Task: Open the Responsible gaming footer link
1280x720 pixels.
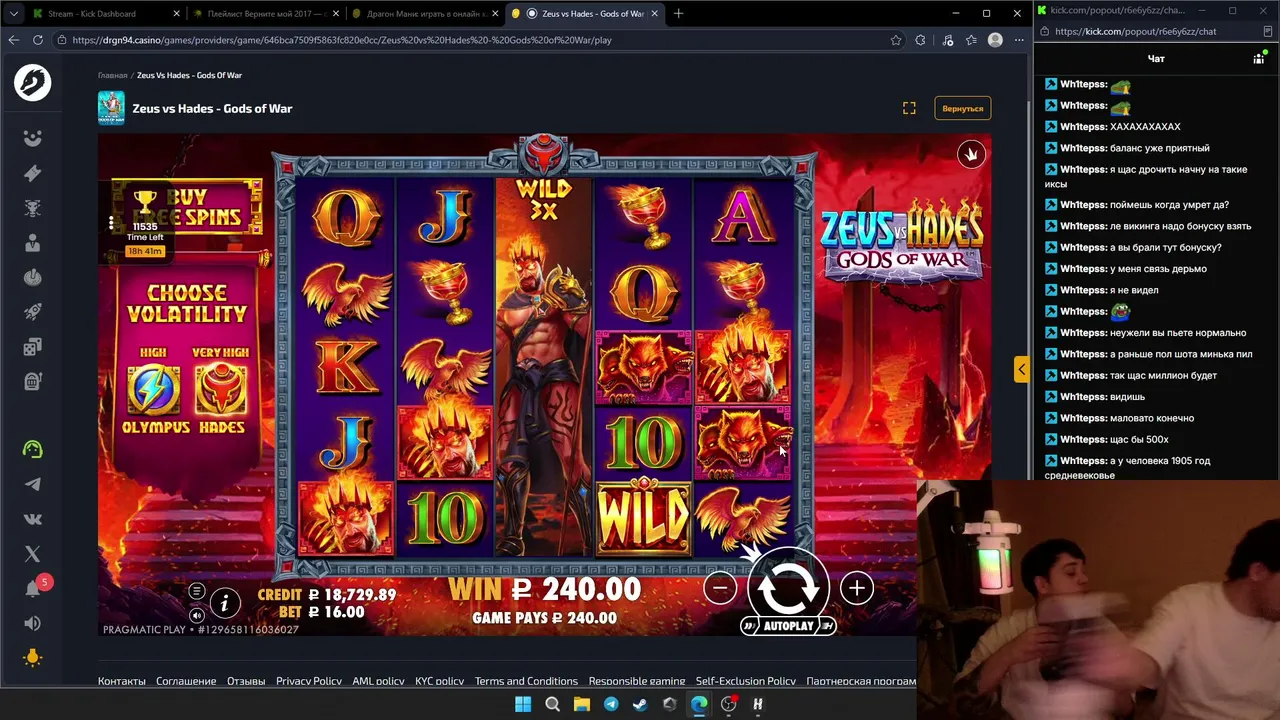Action: [x=637, y=681]
